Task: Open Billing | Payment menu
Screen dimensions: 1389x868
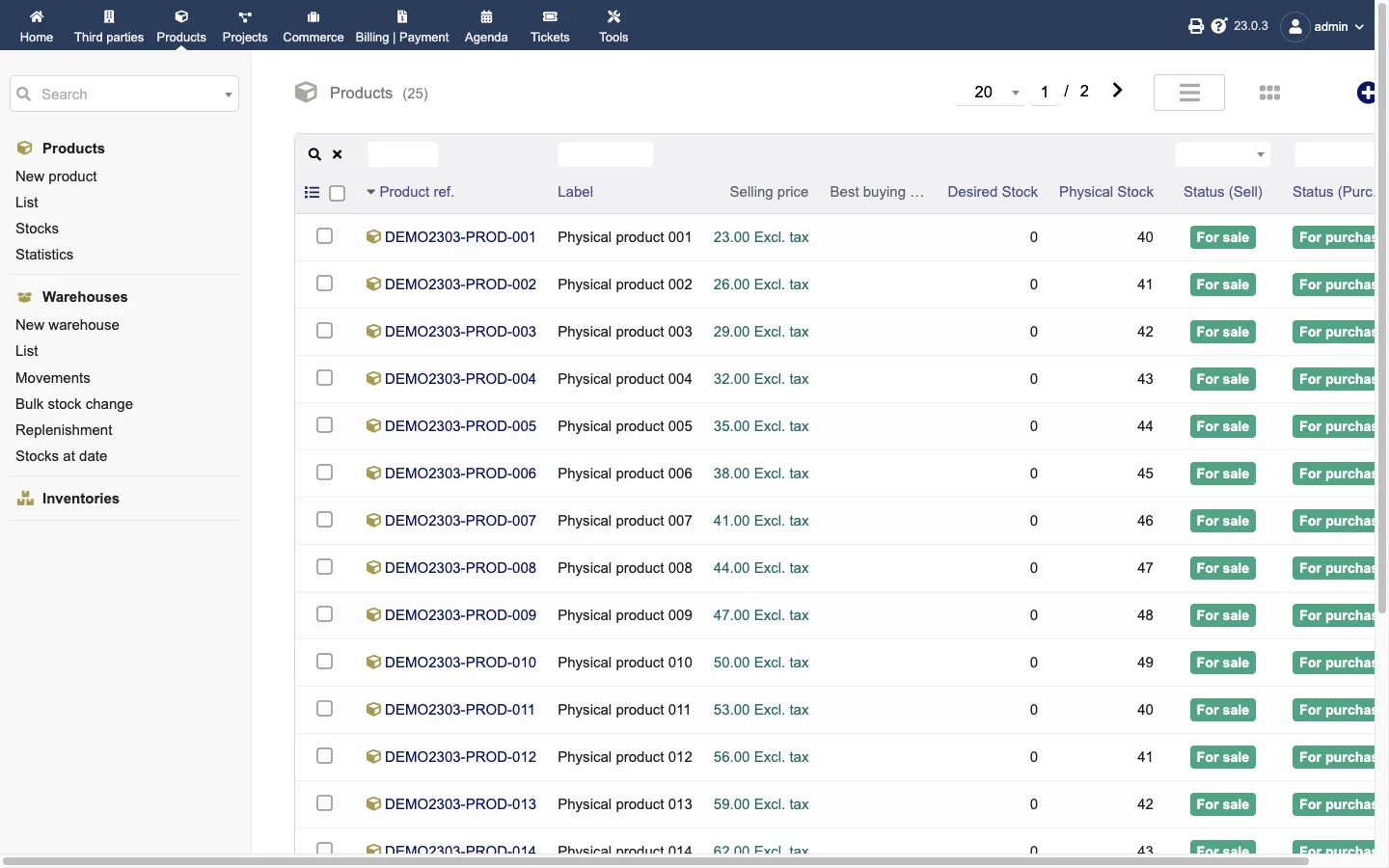Action: (x=402, y=26)
